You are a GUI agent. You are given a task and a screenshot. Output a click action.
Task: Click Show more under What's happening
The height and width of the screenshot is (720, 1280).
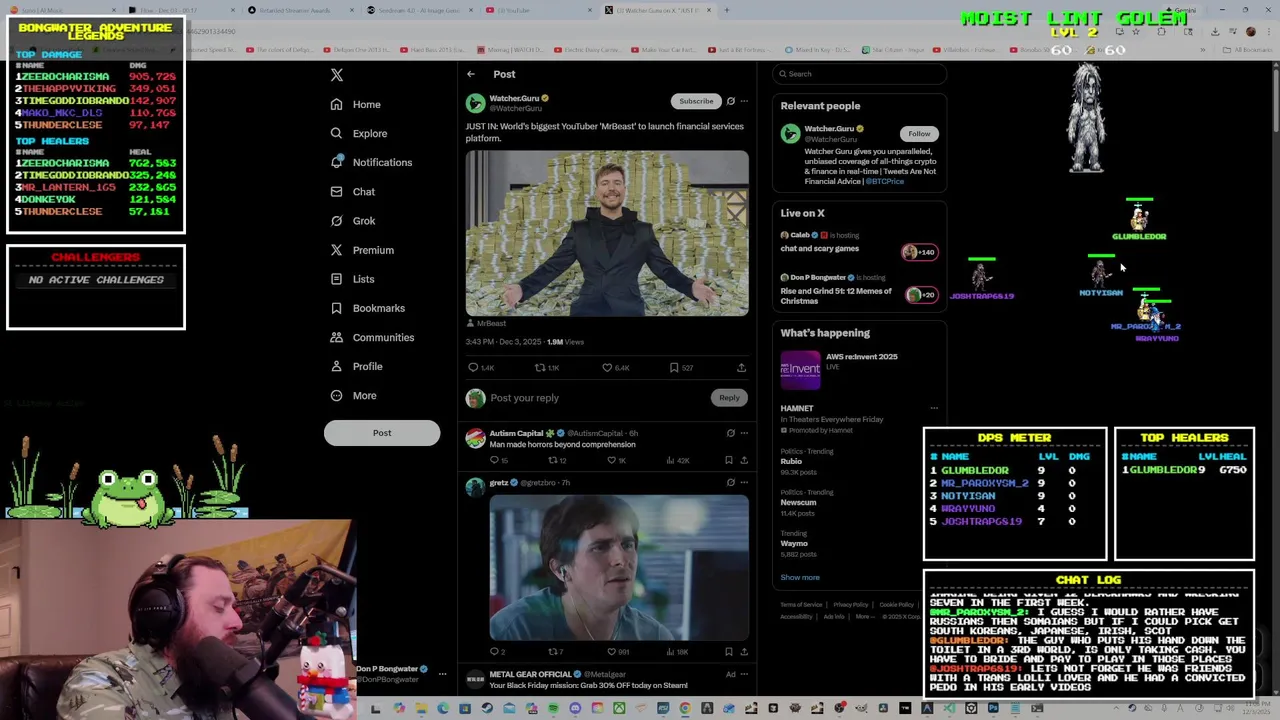pyautogui.click(x=800, y=577)
